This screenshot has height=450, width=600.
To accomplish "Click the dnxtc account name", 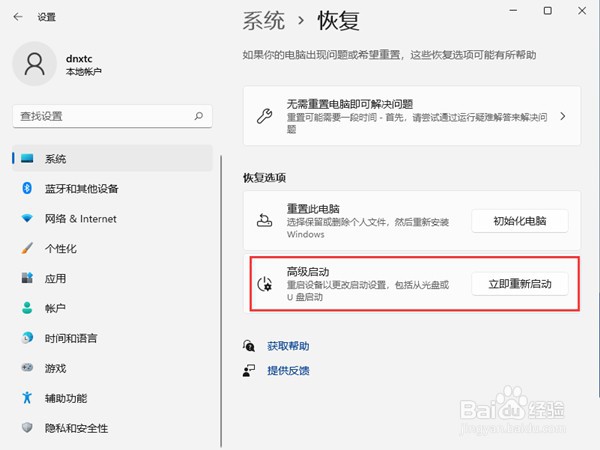I will 79,59.
